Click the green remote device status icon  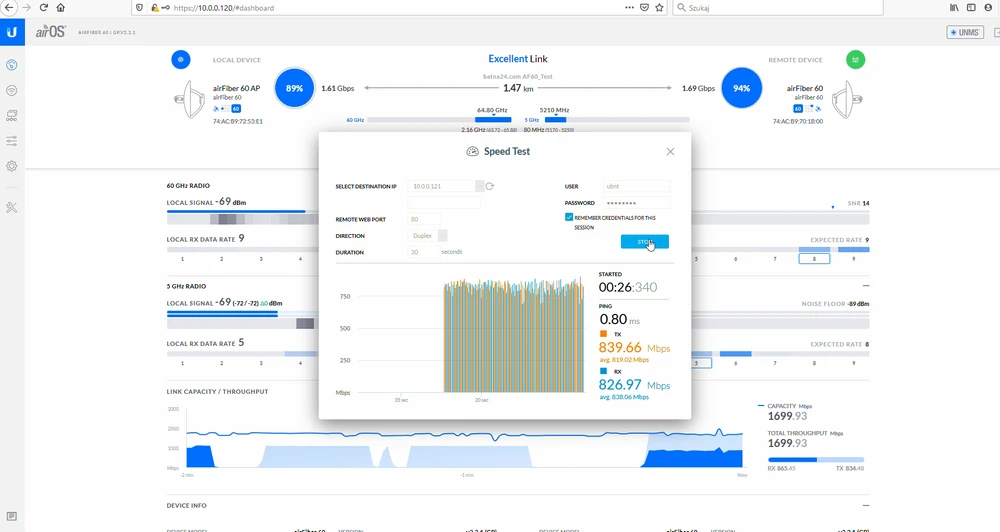(855, 59)
